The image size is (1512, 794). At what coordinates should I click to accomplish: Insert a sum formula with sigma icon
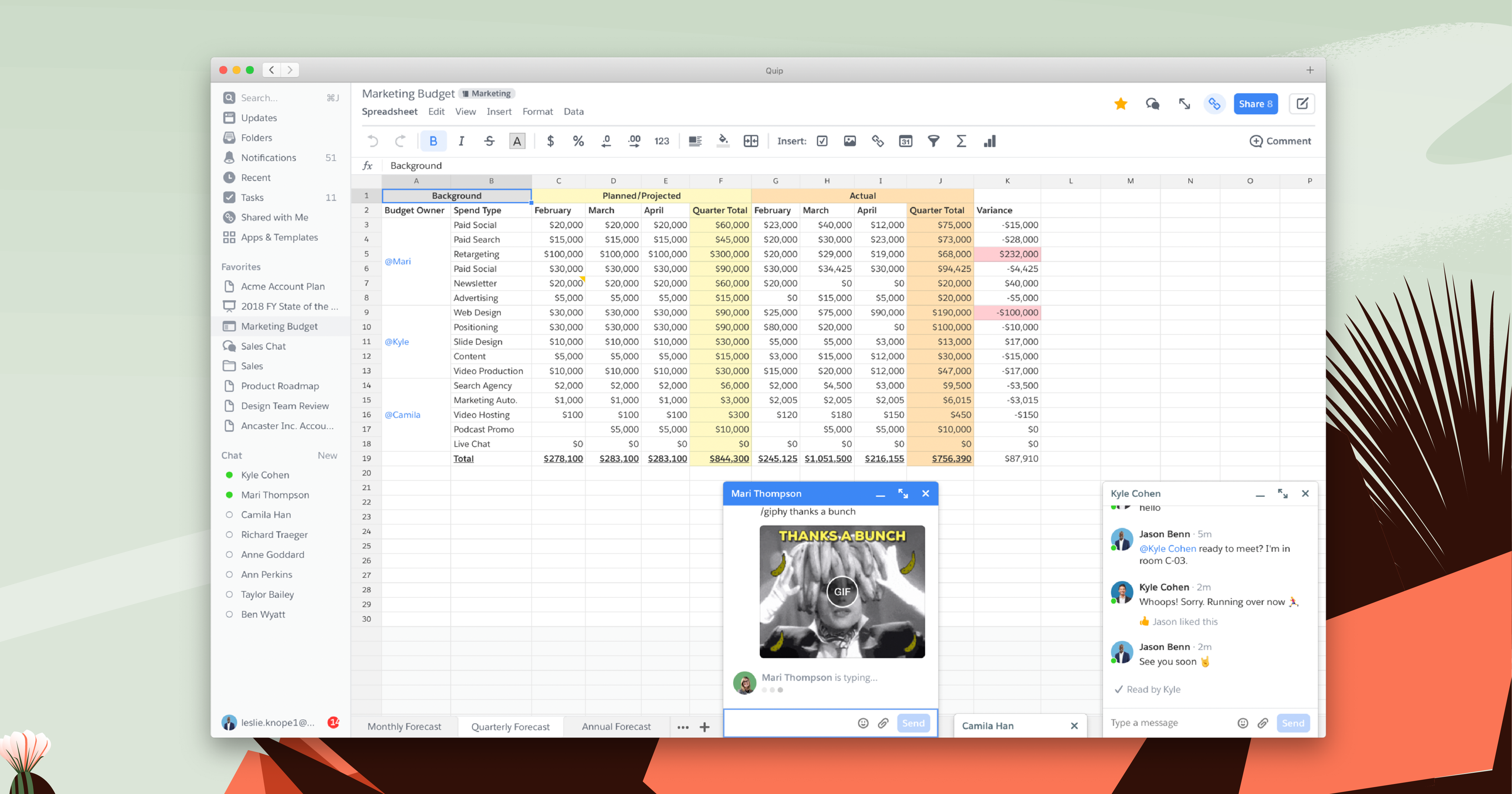(x=961, y=141)
